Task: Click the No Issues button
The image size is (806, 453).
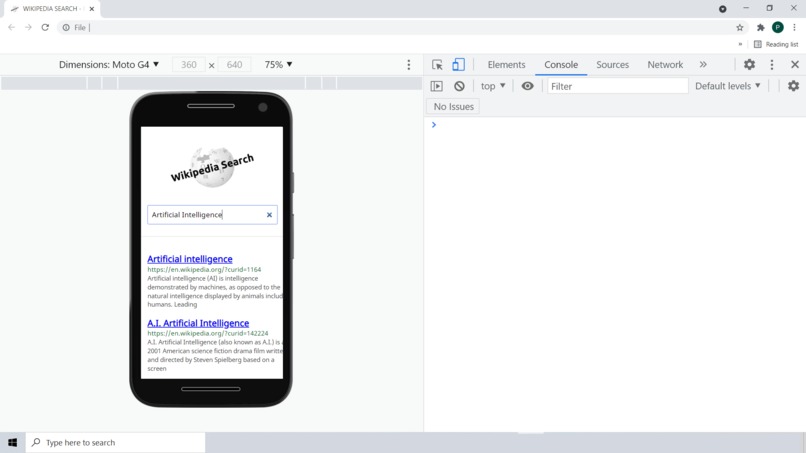Action: click(x=453, y=107)
